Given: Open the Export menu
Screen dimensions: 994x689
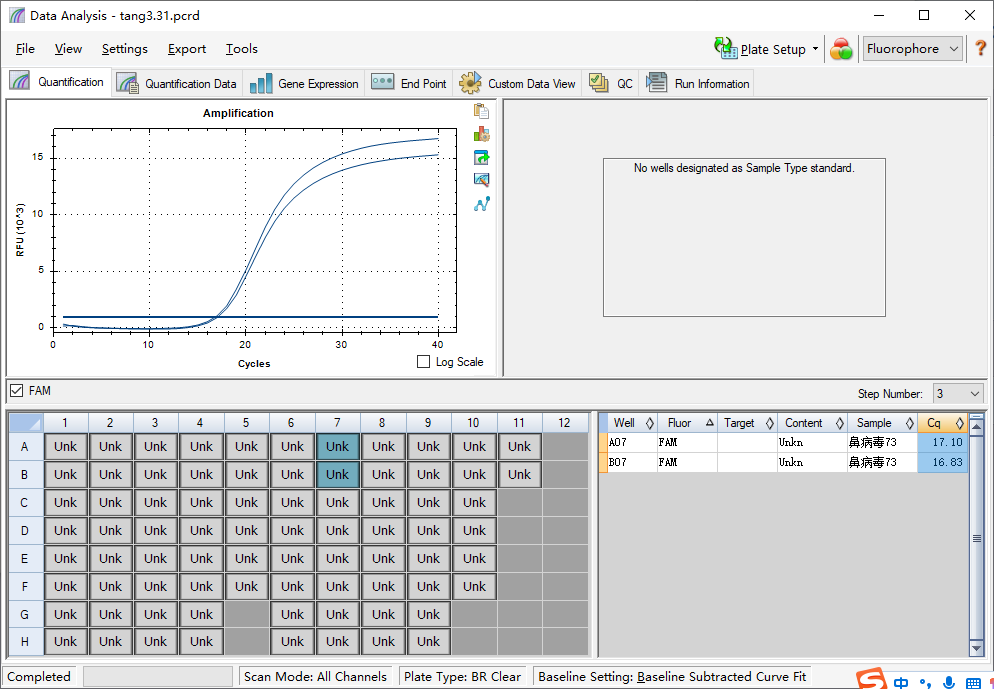Looking at the screenshot, I should click(186, 49).
